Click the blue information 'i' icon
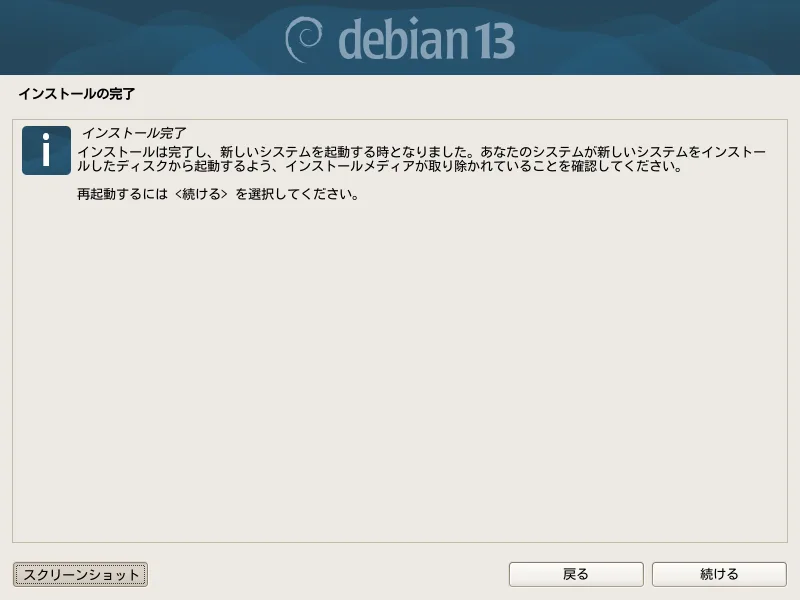 coord(46,151)
